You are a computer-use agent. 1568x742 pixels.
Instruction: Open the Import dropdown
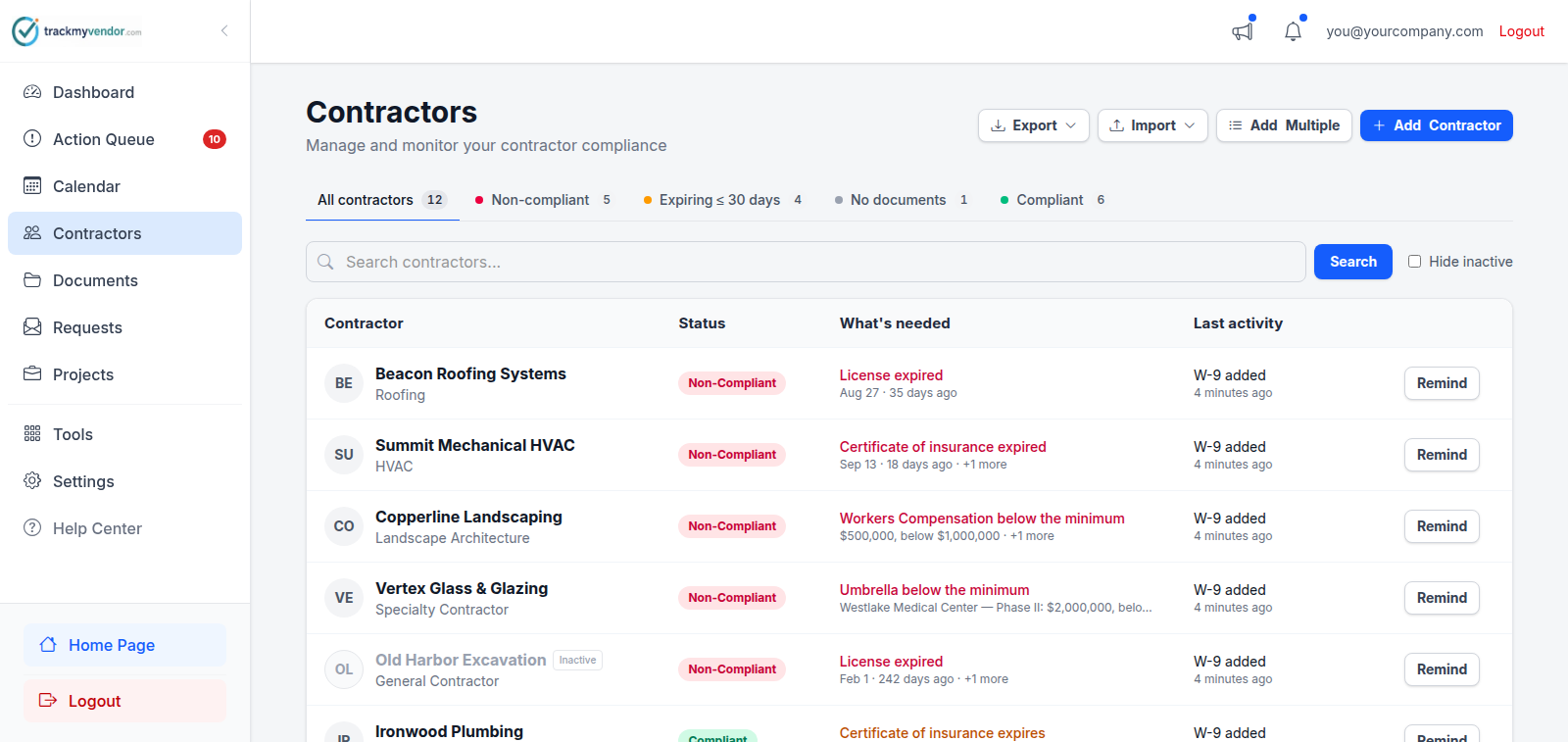pos(1152,125)
